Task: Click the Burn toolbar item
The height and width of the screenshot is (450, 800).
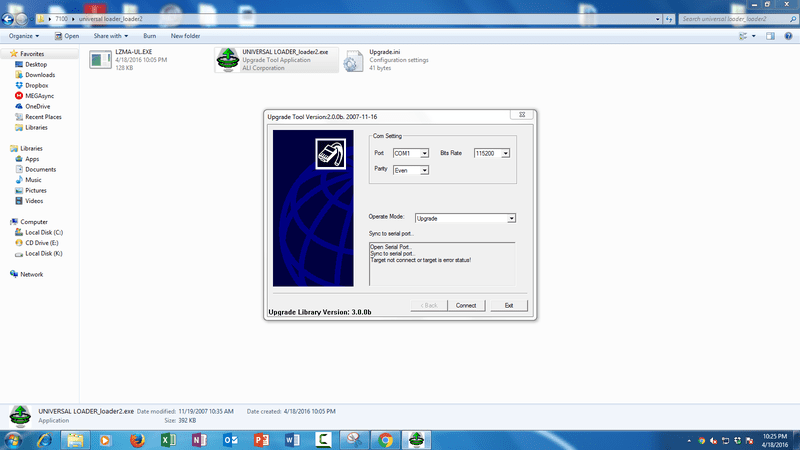Action: [x=149, y=36]
